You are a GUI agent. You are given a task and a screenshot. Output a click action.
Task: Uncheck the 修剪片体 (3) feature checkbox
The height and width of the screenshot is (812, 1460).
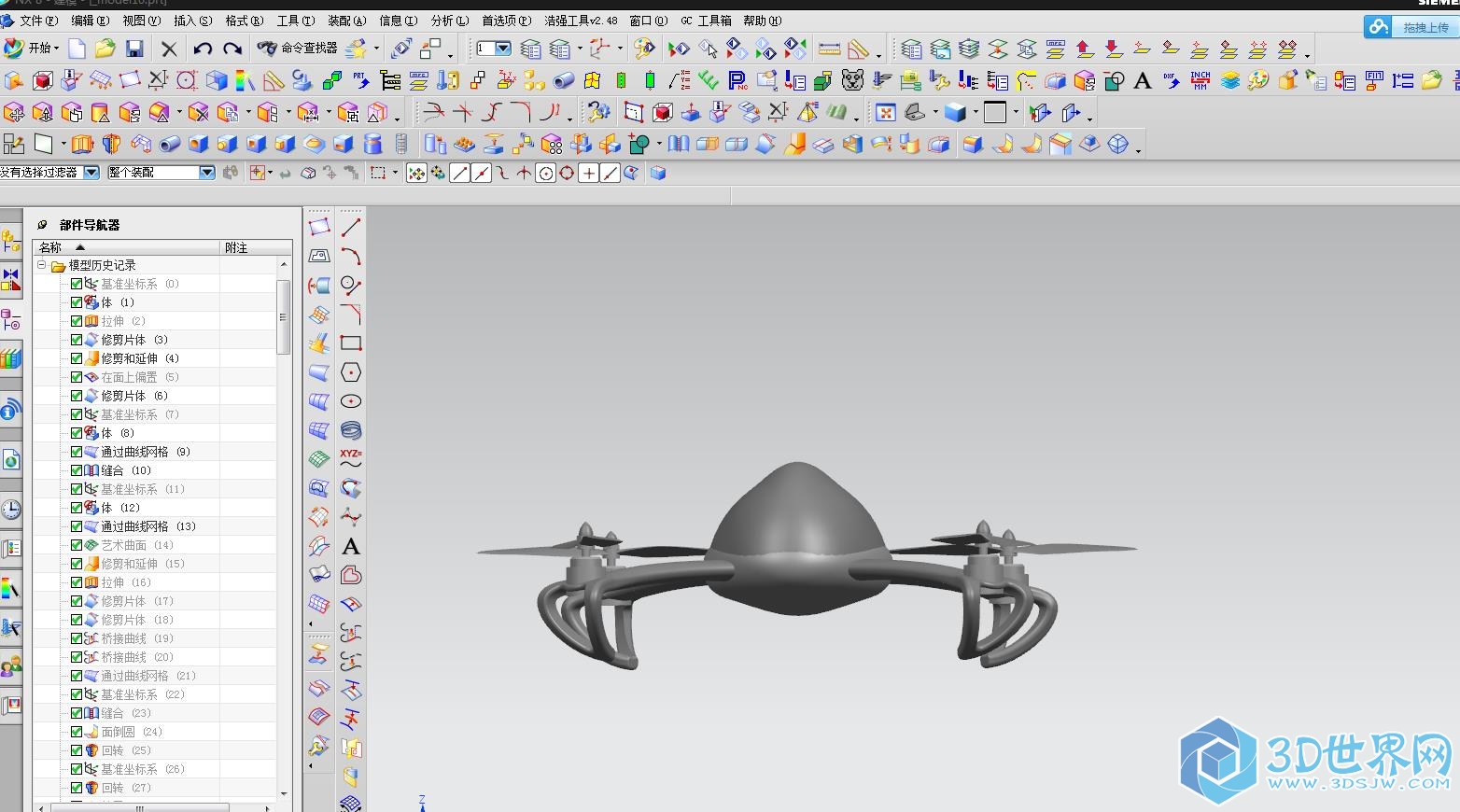click(x=77, y=340)
